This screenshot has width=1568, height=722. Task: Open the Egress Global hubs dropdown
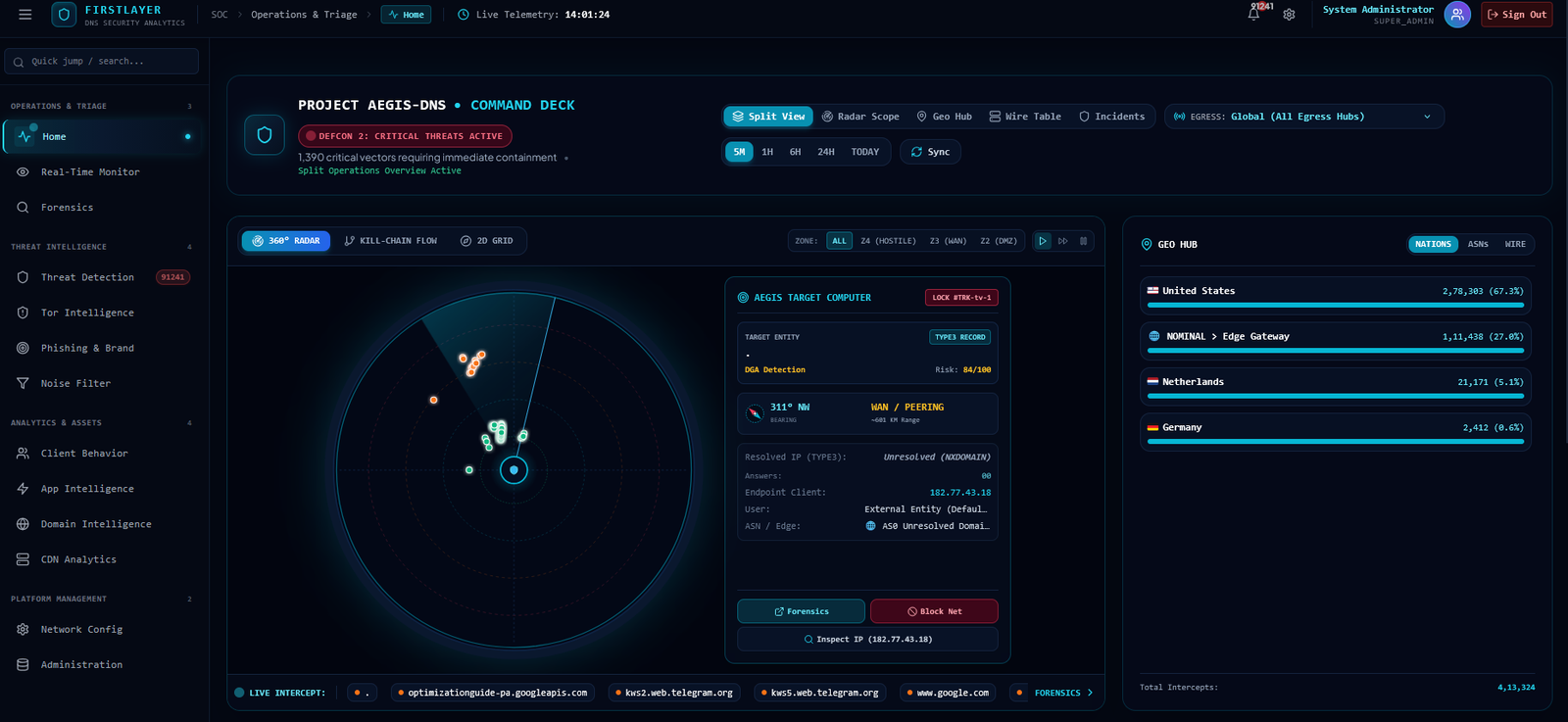pos(1303,117)
